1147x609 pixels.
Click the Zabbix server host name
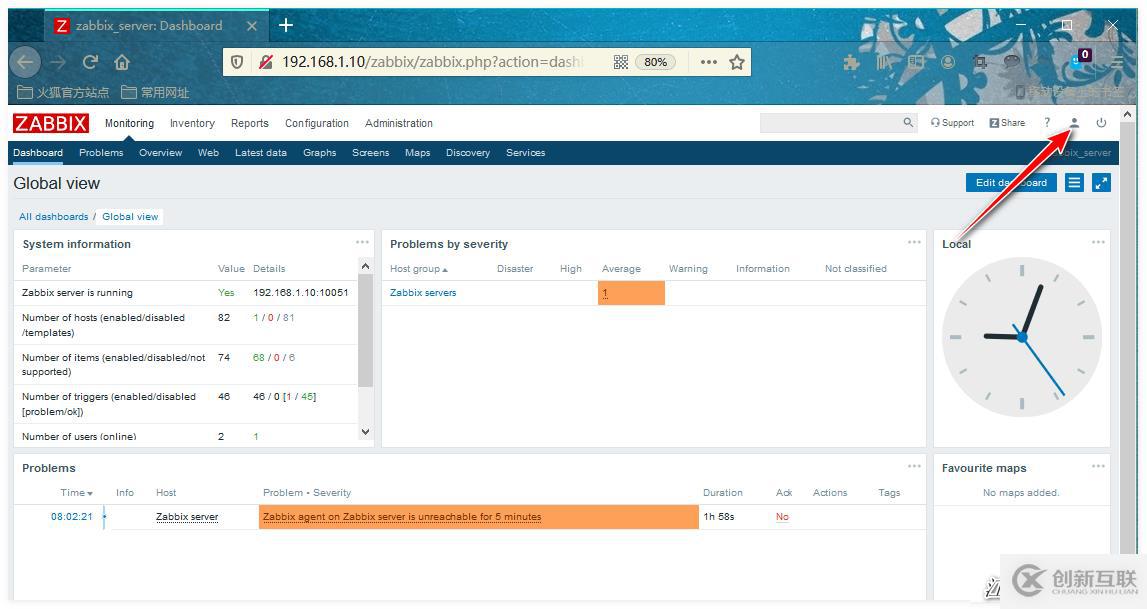tap(187, 517)
